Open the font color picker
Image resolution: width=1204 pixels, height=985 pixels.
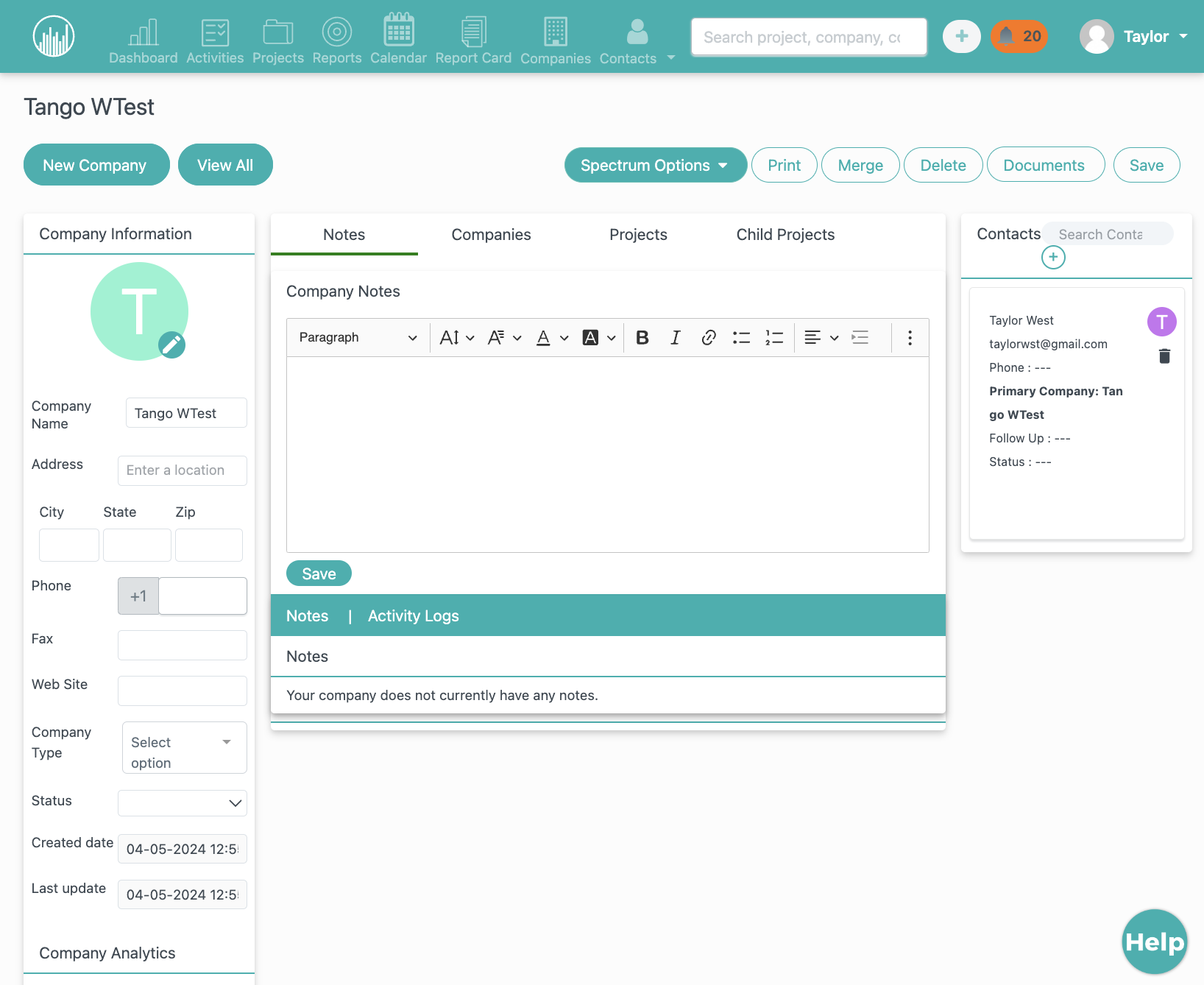tap(553, 337)
